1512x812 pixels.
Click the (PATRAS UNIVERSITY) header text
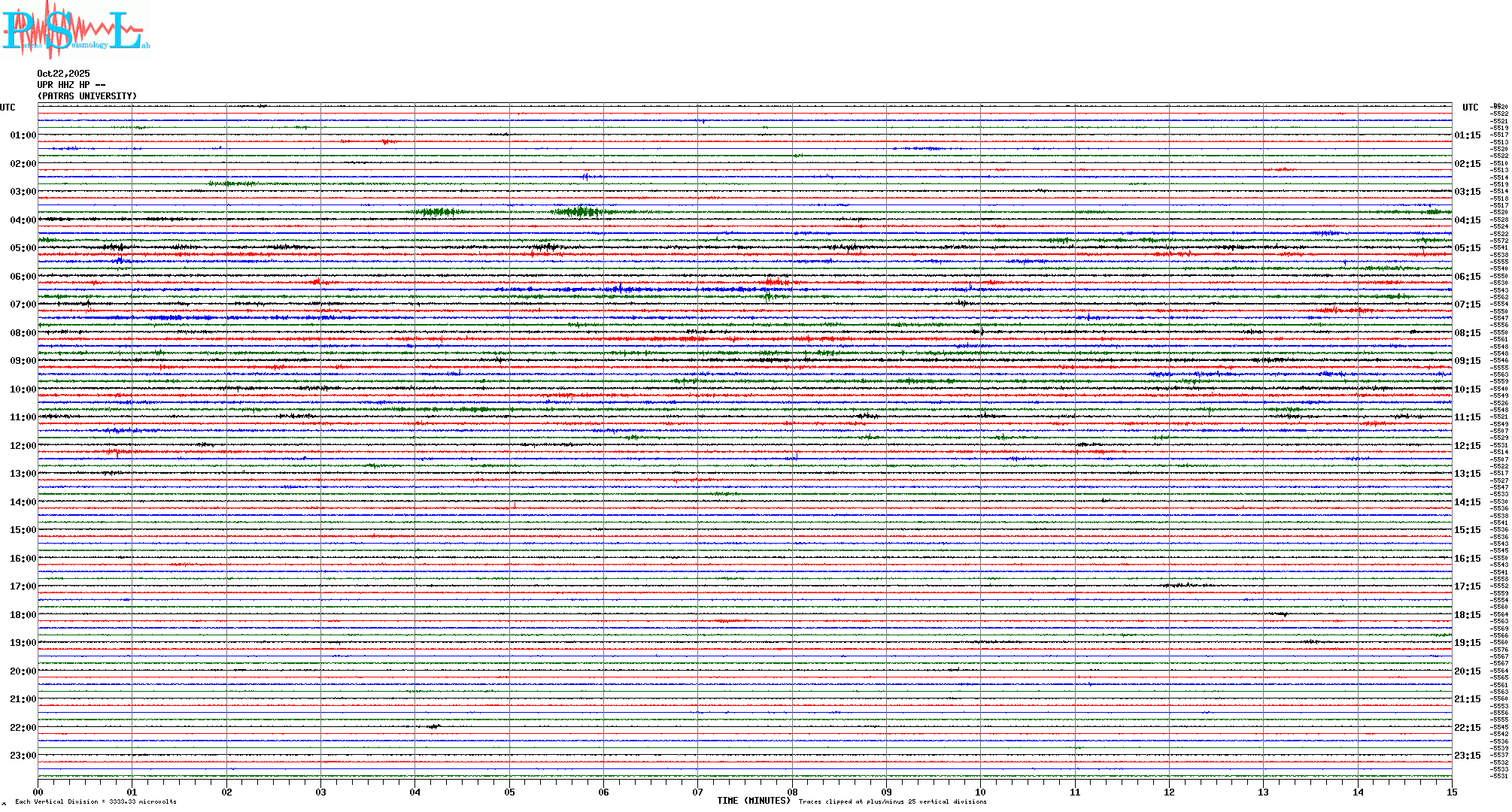point(87,96)
